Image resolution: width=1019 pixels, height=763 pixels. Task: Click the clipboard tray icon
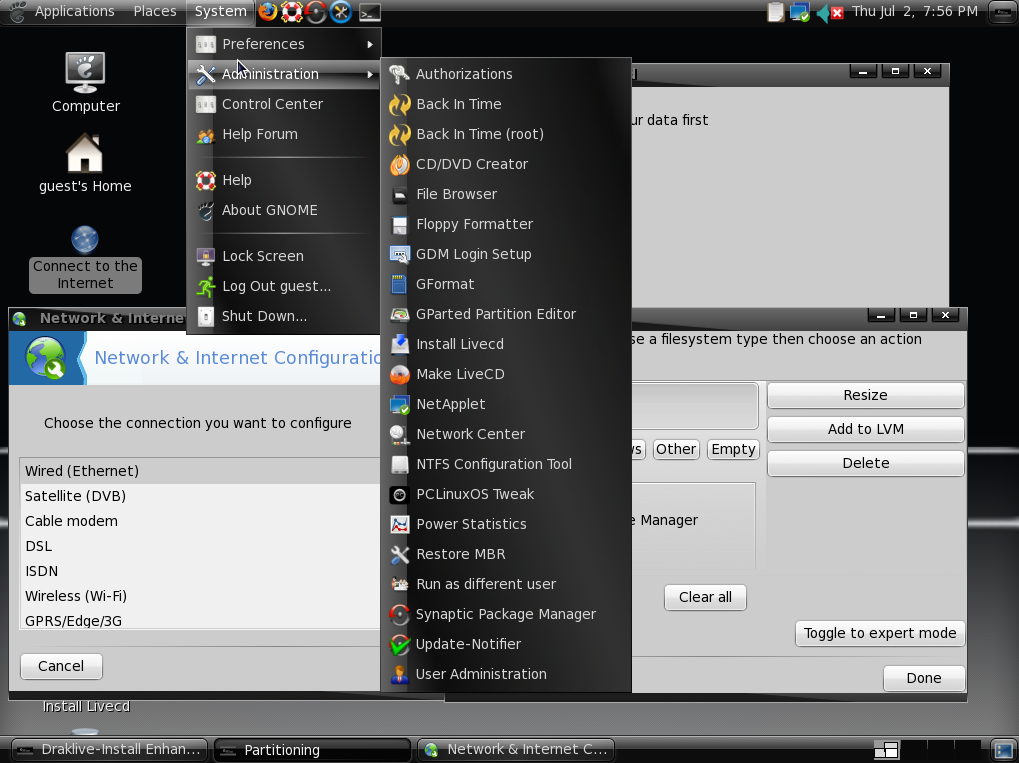[775, 12]
